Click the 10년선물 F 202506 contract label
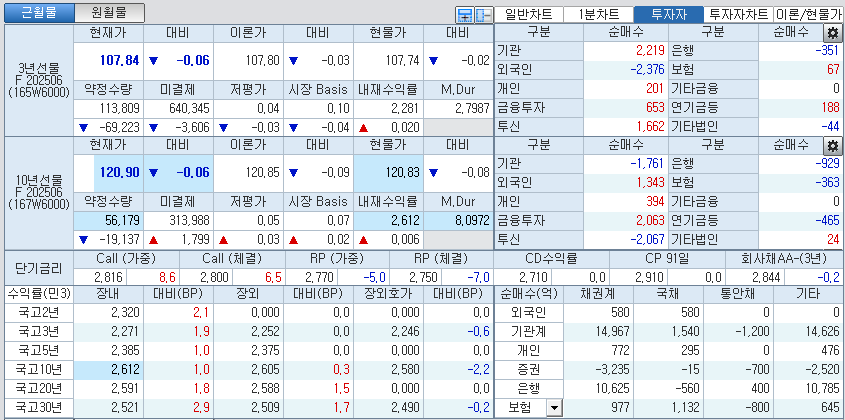 pos(39,192)
